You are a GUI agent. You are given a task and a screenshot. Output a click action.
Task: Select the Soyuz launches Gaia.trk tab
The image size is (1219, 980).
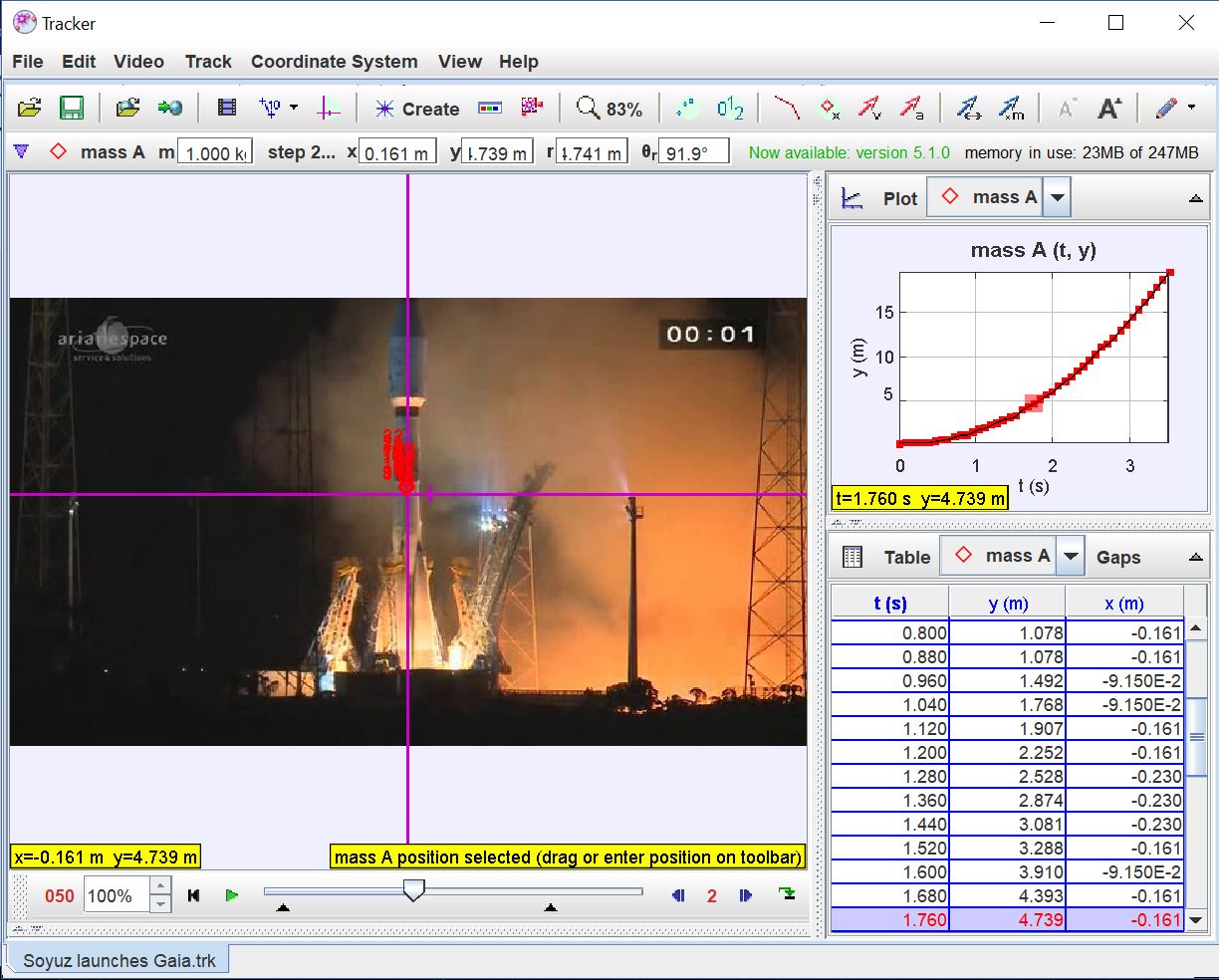120,961
